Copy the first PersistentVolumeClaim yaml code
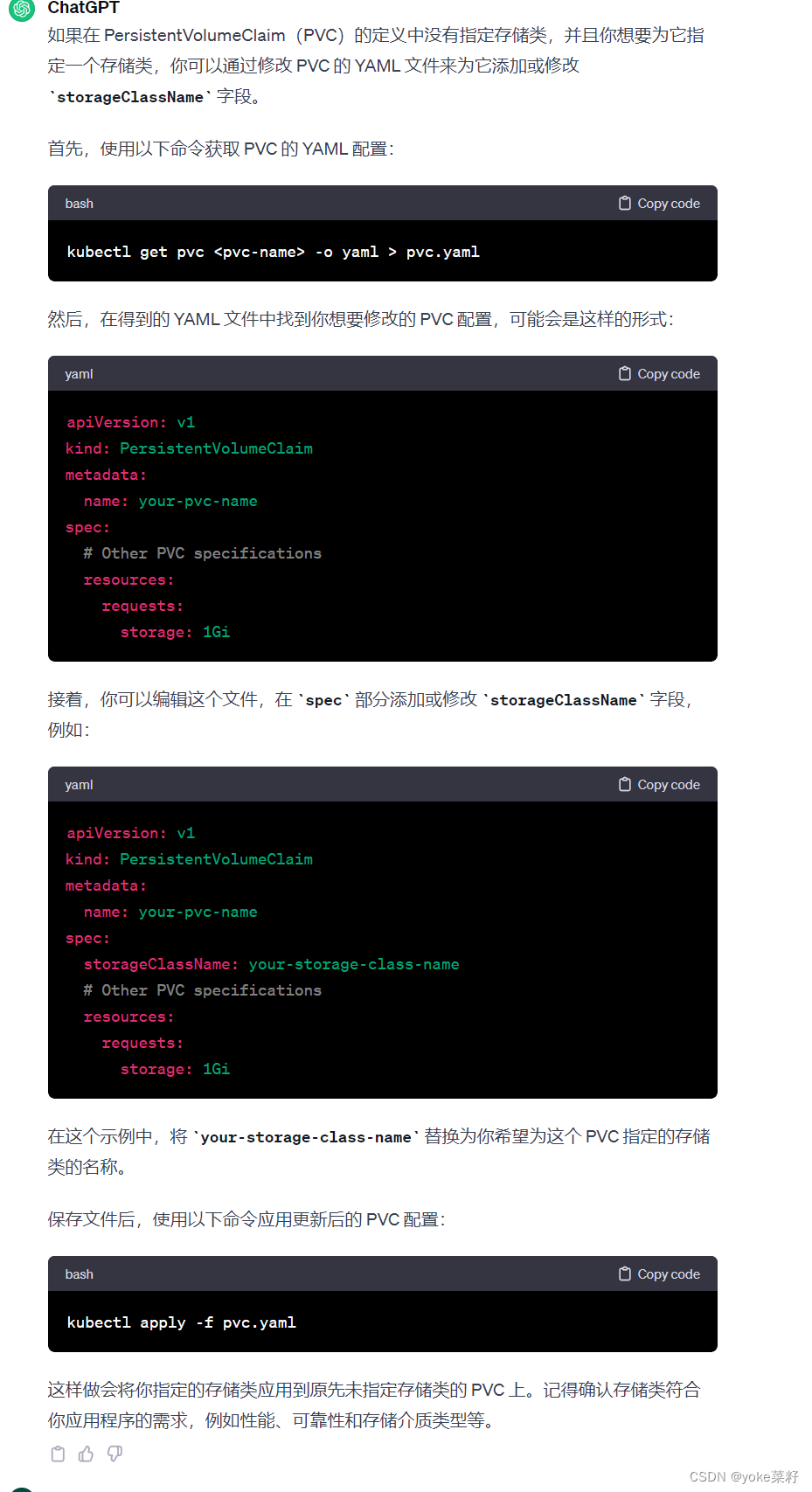This screenshot has width=812, height=1492. click(x=659, y=374)
